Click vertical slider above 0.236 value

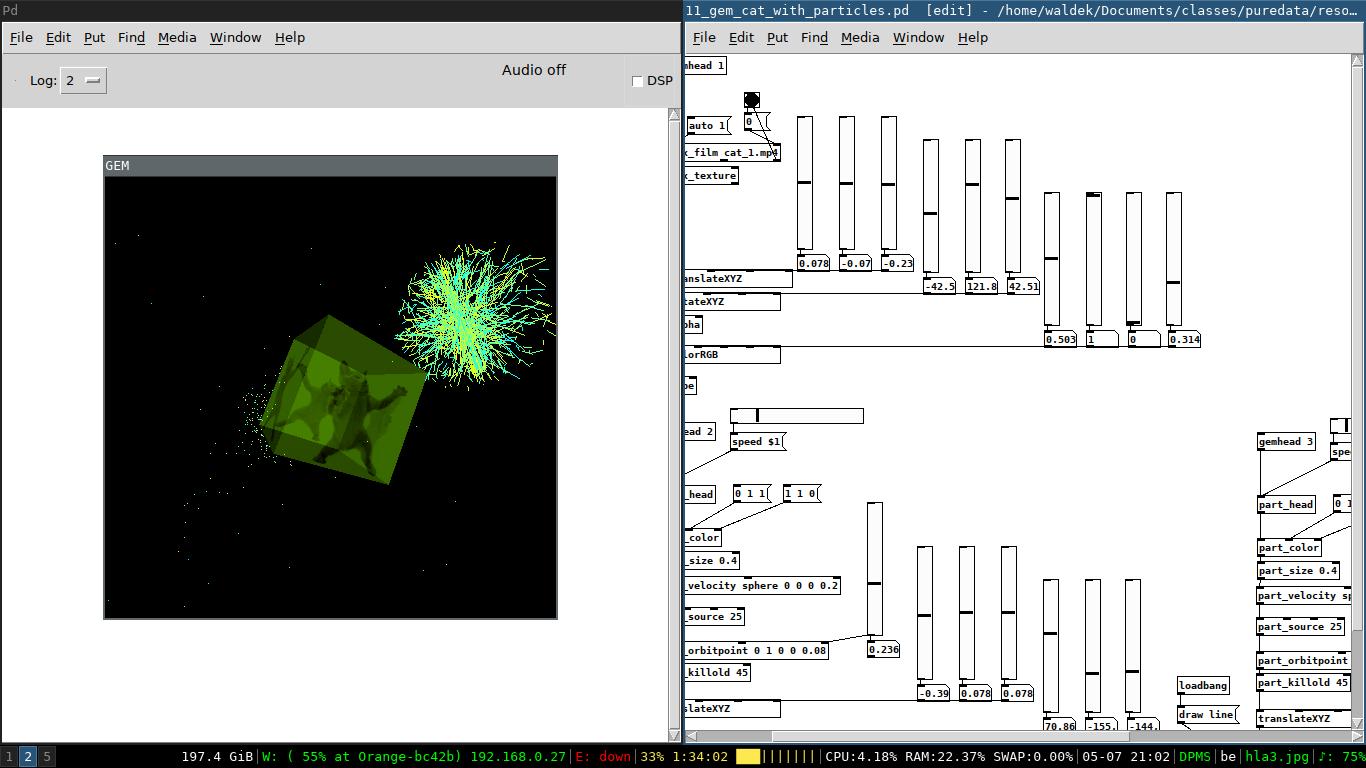click(x=875, y=568)
